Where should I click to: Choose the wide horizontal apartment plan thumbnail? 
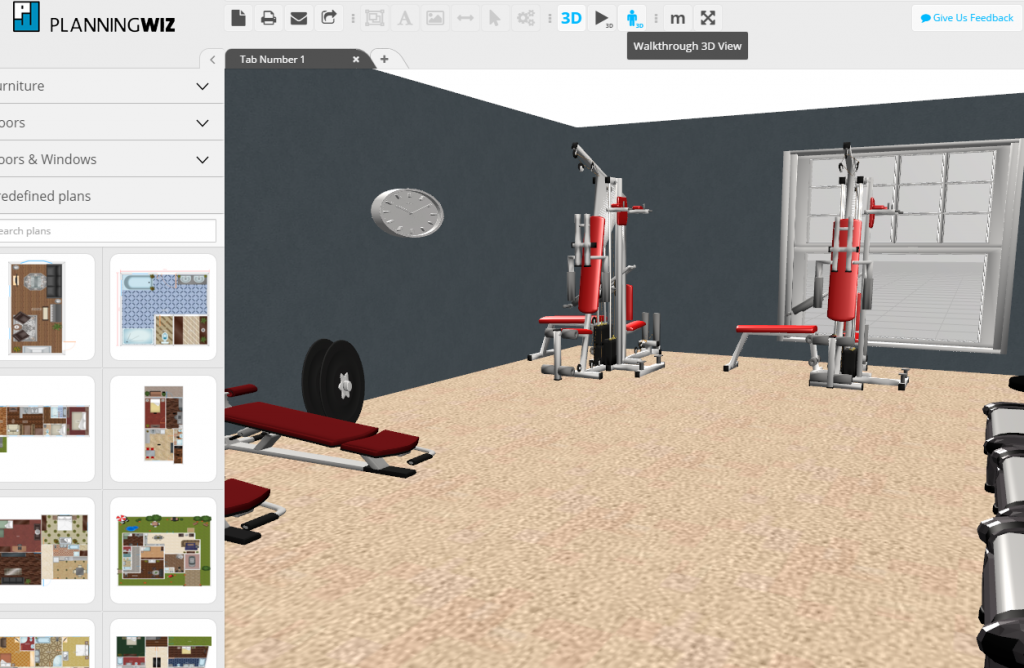point(46,428)
